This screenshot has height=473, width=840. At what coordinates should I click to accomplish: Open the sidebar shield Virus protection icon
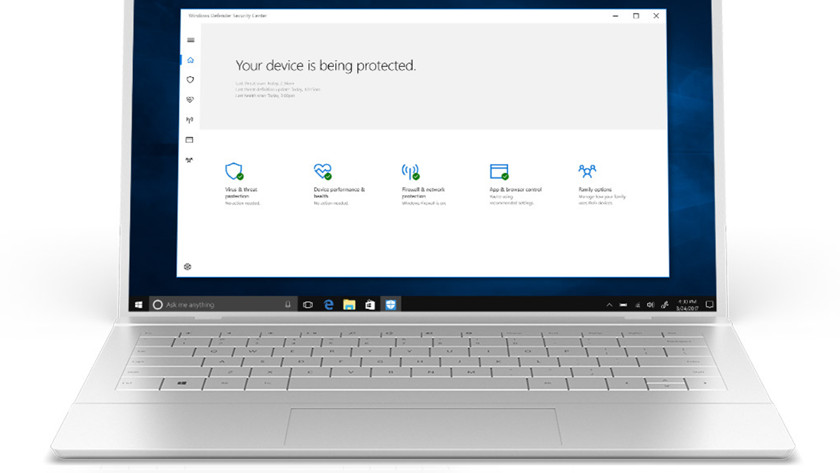click(190, 80)
